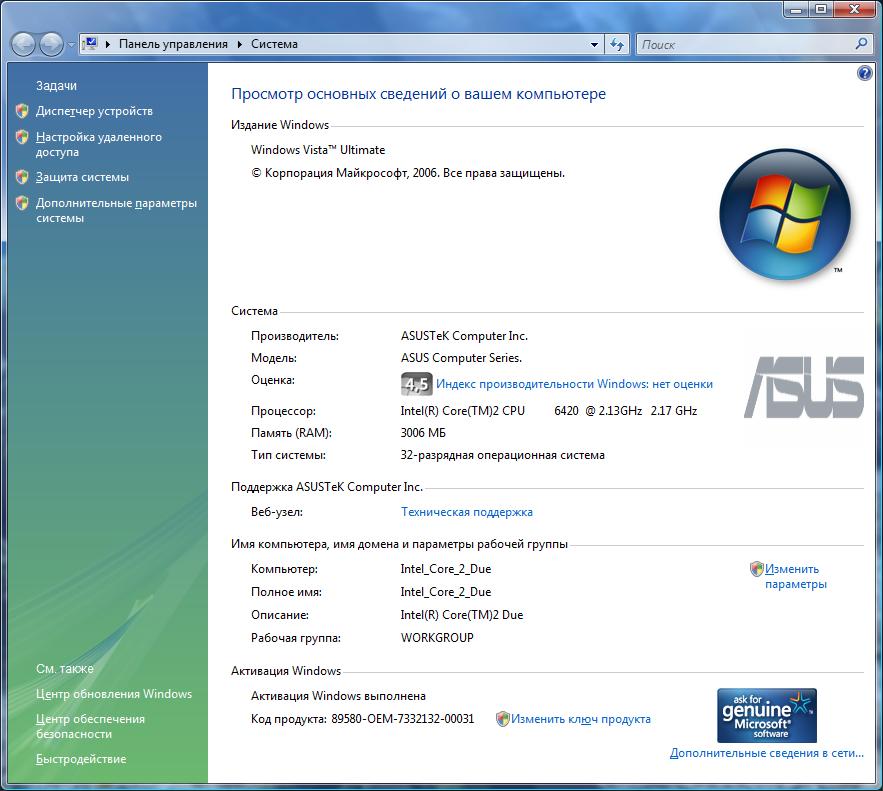Click the Корпорация Майкрософт copyright line
883x791 pixels.
coord(408,173)
